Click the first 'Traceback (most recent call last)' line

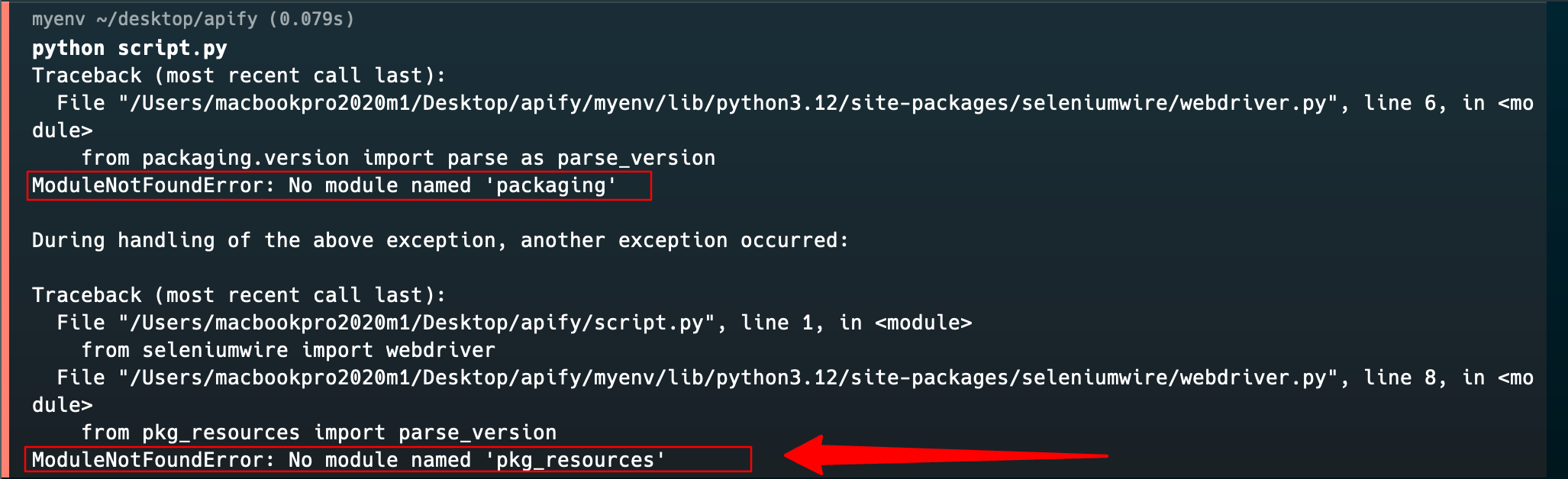[239, 76]
